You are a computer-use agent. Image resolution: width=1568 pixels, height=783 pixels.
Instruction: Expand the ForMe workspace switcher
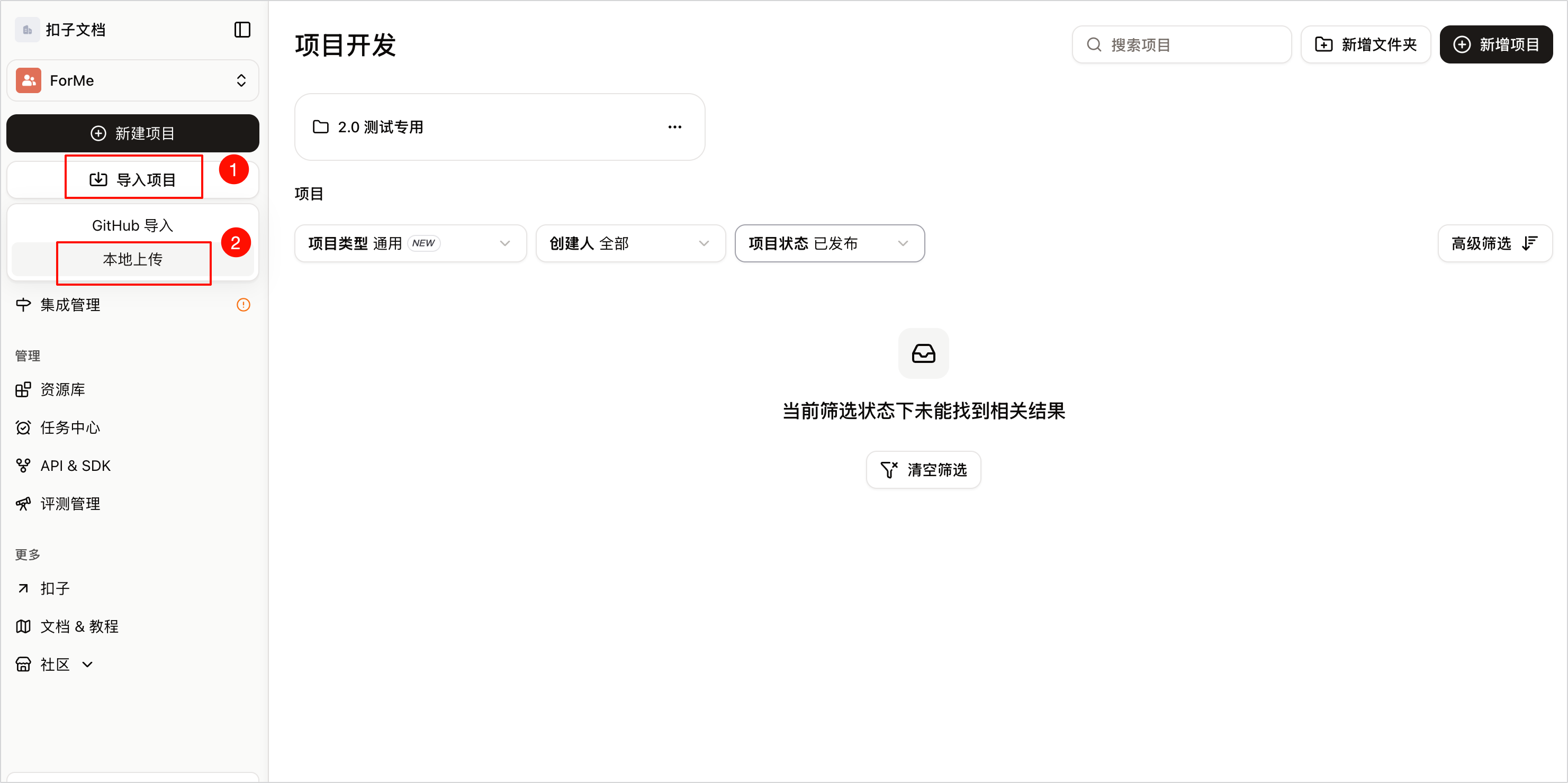click(x=133, y=80)
